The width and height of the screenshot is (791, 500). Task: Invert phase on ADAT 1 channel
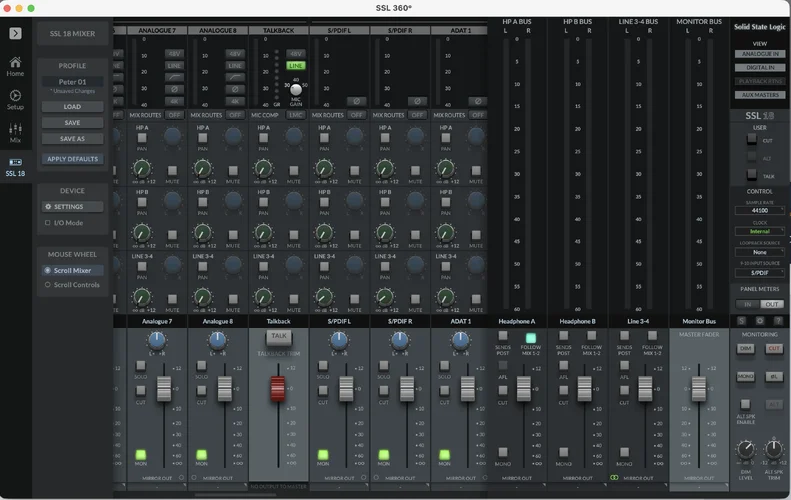click(x=477, y=101)
